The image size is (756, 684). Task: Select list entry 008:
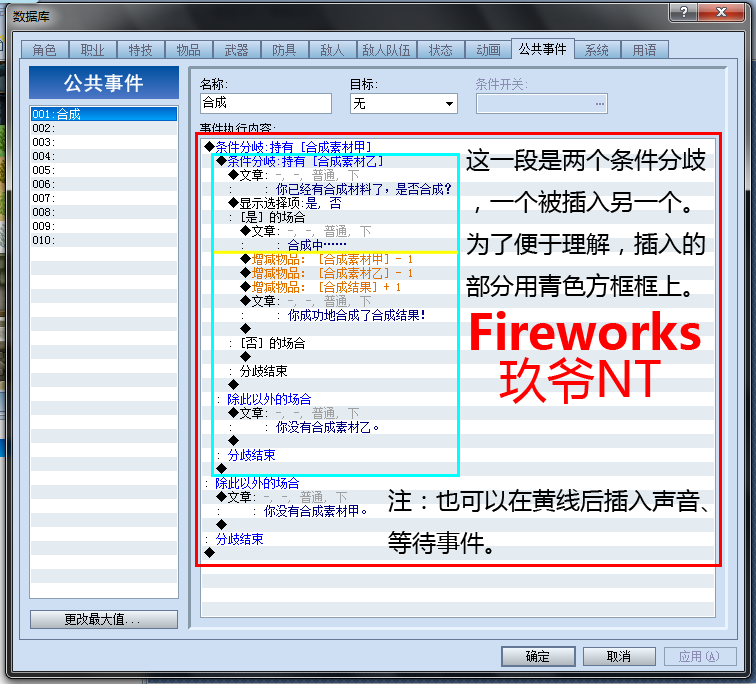(x=104, y=212)
